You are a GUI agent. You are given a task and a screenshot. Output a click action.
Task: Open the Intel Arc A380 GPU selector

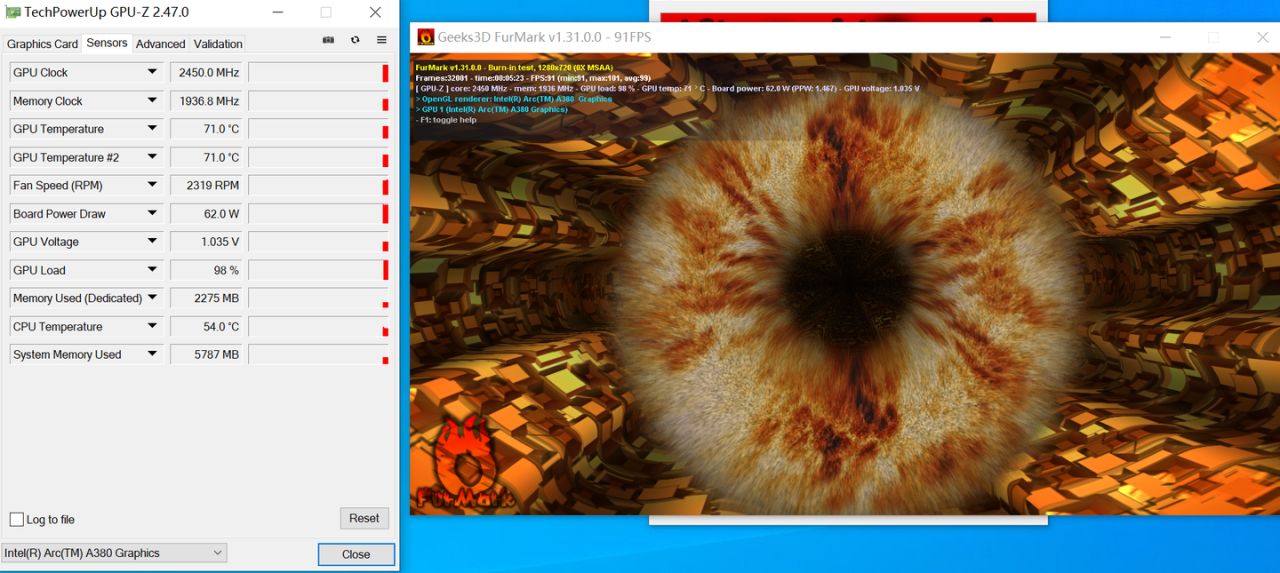[114, 553]
